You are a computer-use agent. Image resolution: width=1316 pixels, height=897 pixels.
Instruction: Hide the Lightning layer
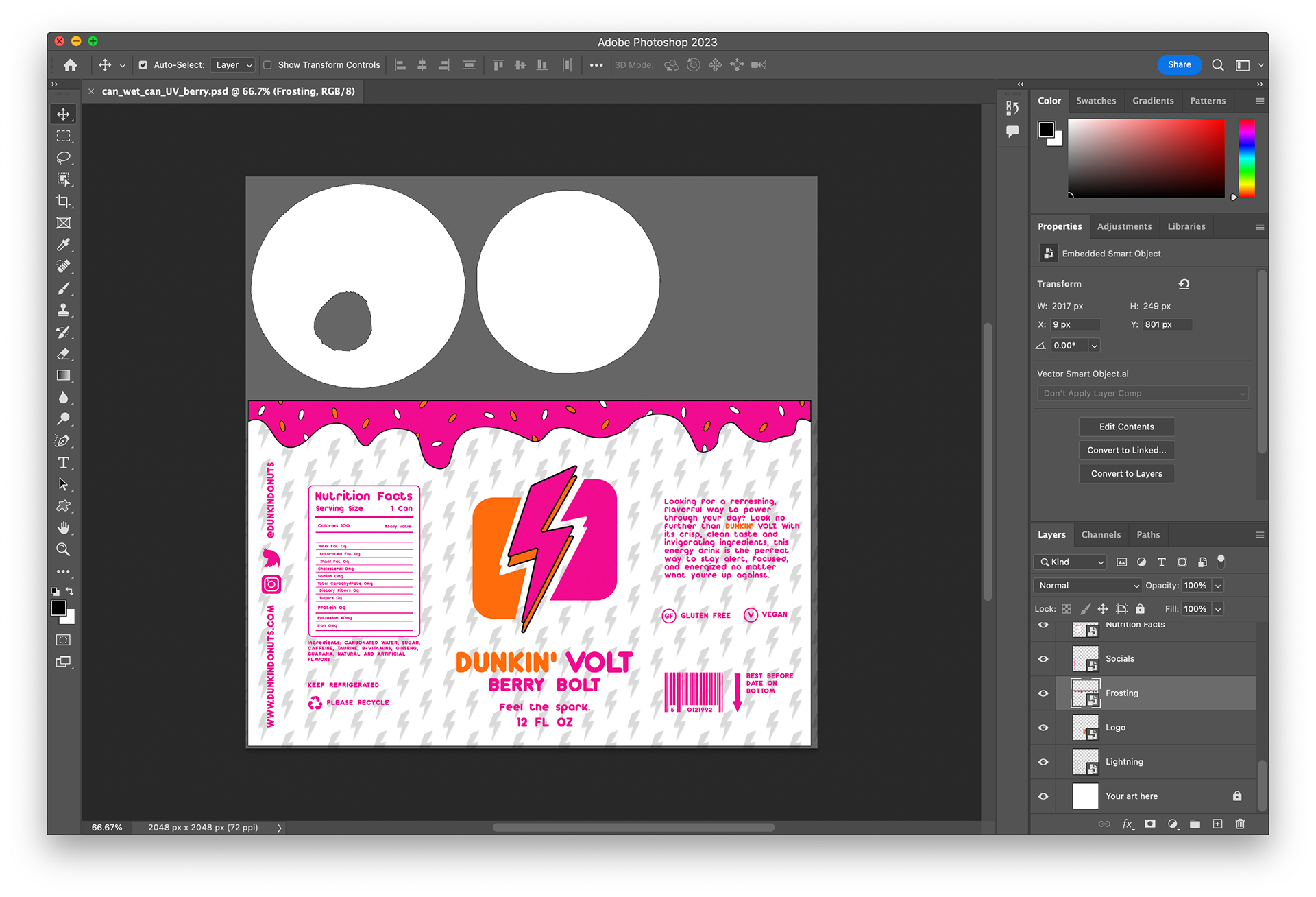[x=1043, y=762]
